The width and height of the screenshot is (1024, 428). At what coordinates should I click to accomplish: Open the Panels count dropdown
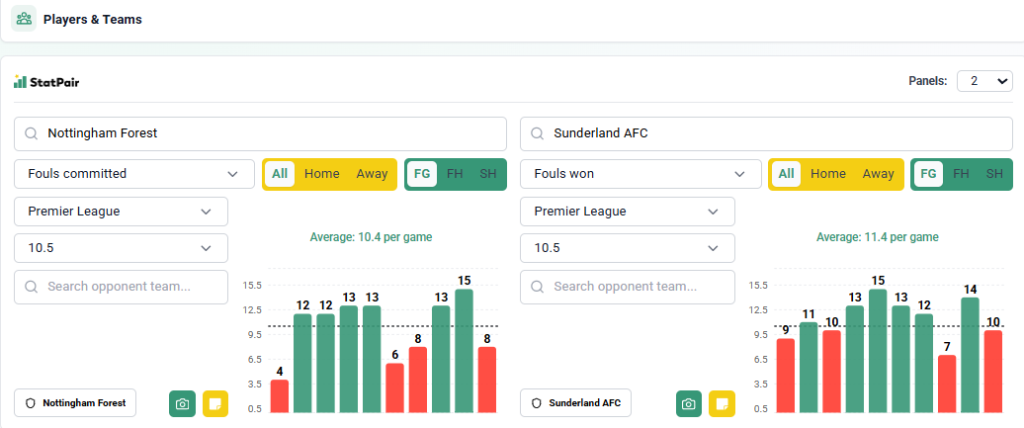click(984, 81)
